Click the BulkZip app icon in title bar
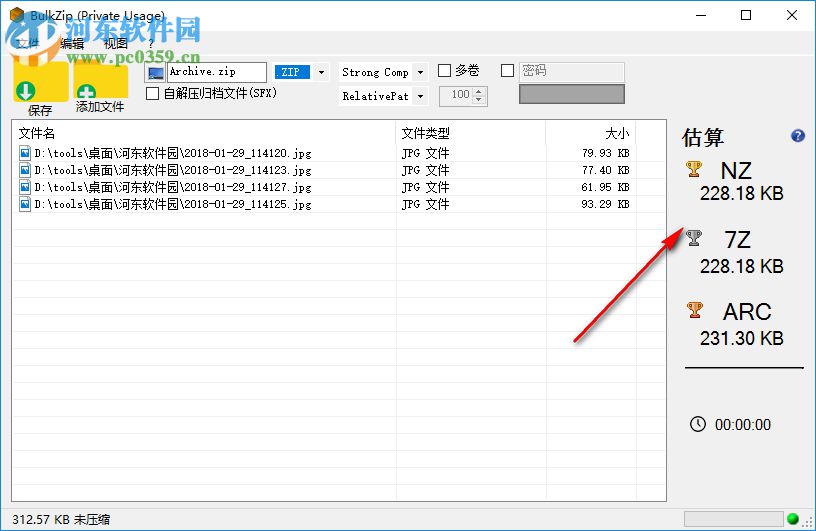The width and height of the screenshot is (816, 531). point(17,15)
